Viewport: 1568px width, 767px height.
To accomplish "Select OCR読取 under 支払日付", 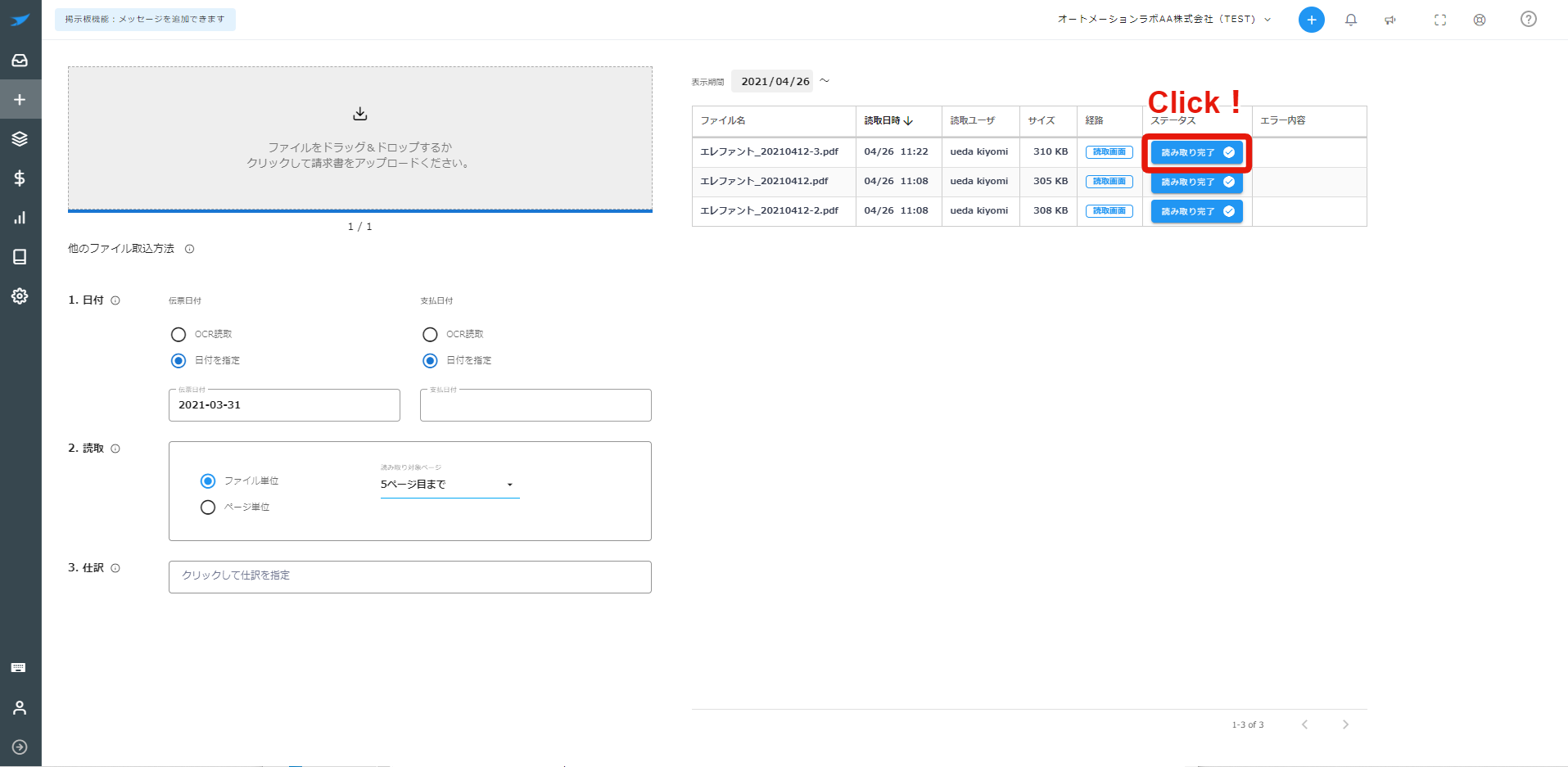I will [x=430, y=334].
